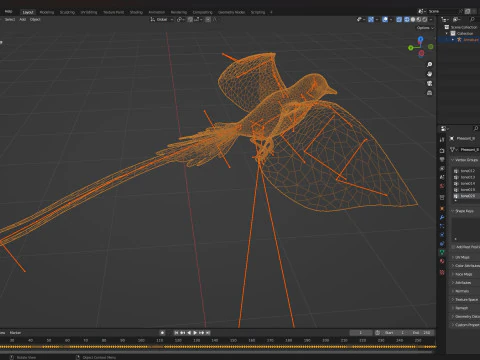This screenshot has height=360, width=480.
Task: Select the highlighted last bone vertex group row
Action: pyautogui.click(x=466, y=196)
